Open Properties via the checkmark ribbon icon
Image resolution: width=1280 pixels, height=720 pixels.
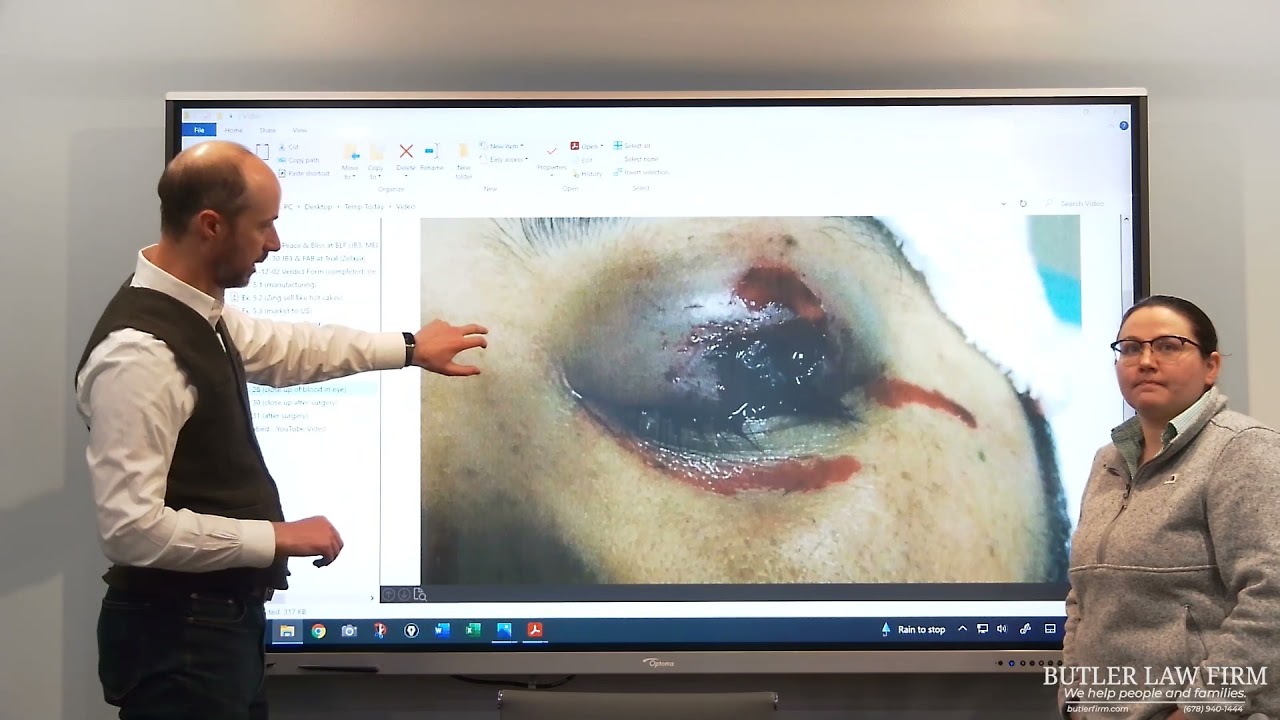pyautogui.click(x=552, y=151)
